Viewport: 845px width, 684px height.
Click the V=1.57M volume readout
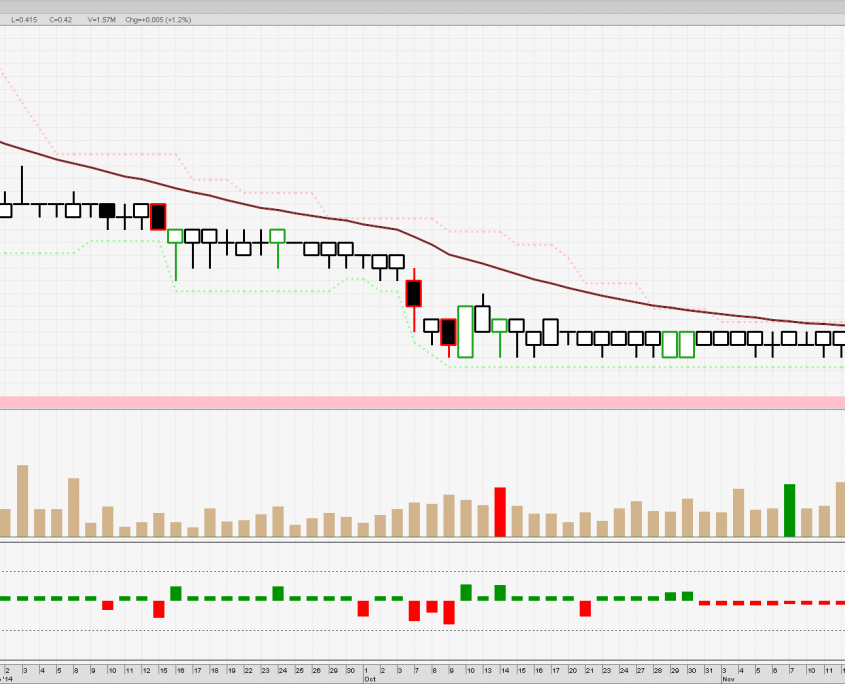(101, 19)
